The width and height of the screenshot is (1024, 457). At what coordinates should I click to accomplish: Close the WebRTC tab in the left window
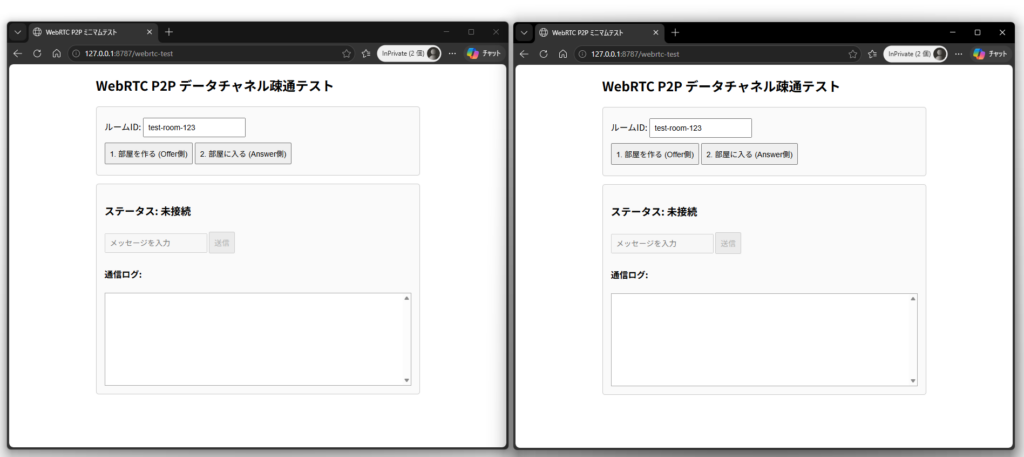[x=150, y=32]
